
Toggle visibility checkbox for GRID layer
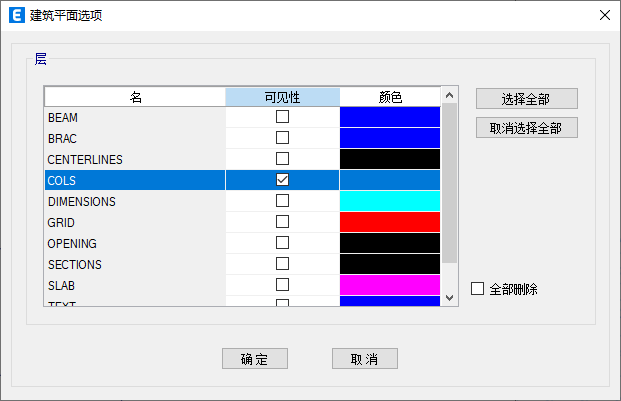click(x=282, y=222)
